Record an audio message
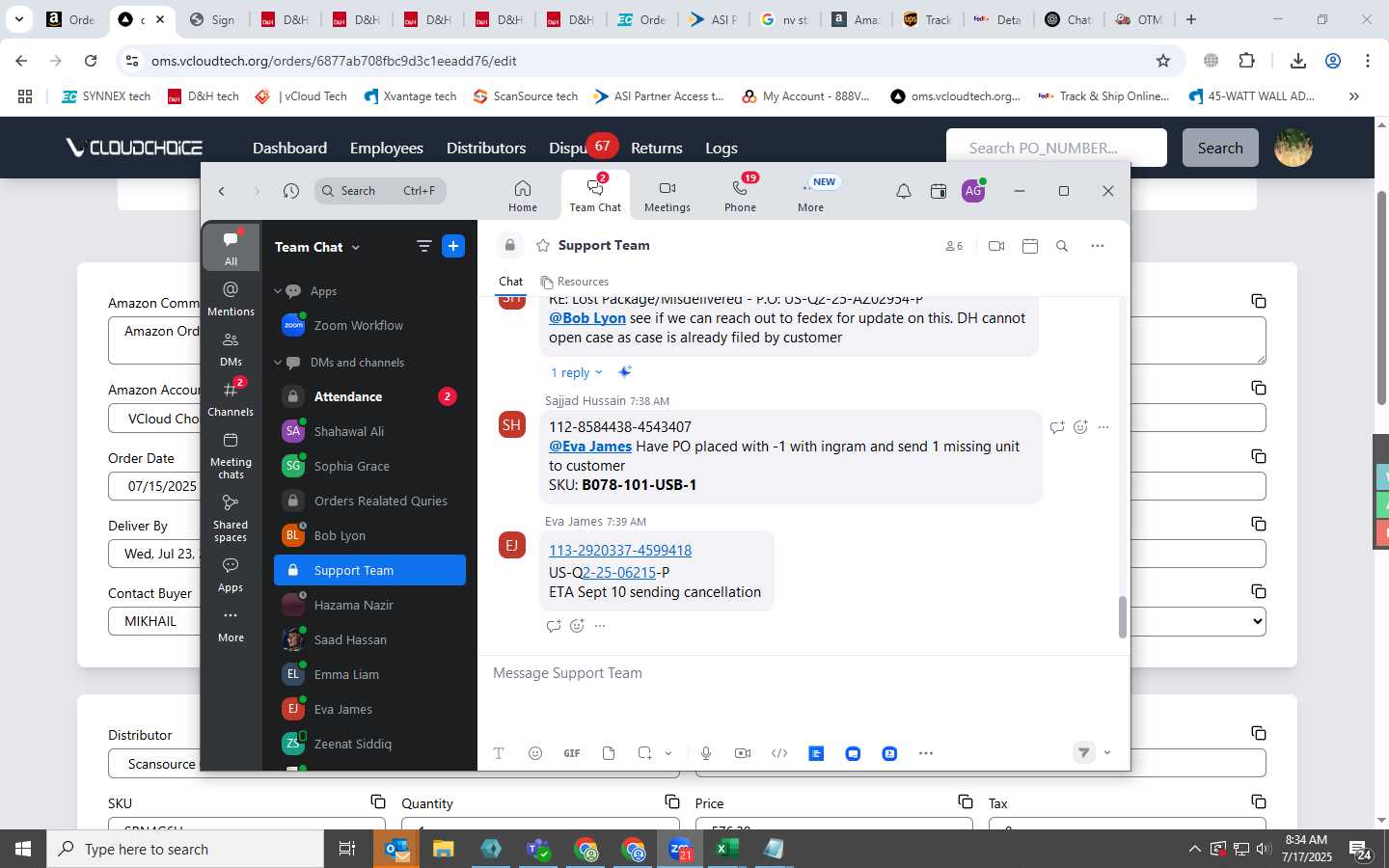1389x868 pixels. (706, 753)
